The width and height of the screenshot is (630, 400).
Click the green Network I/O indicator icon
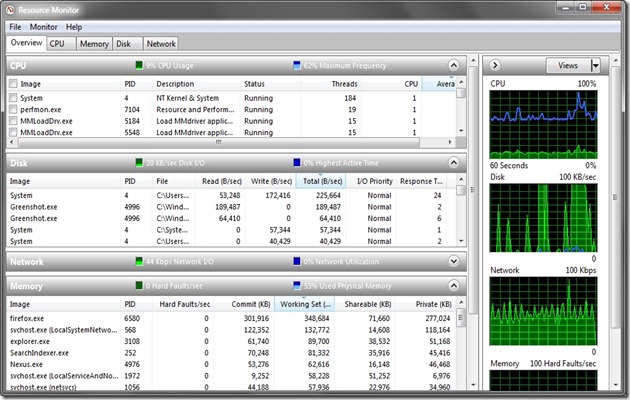pos(138,261)
